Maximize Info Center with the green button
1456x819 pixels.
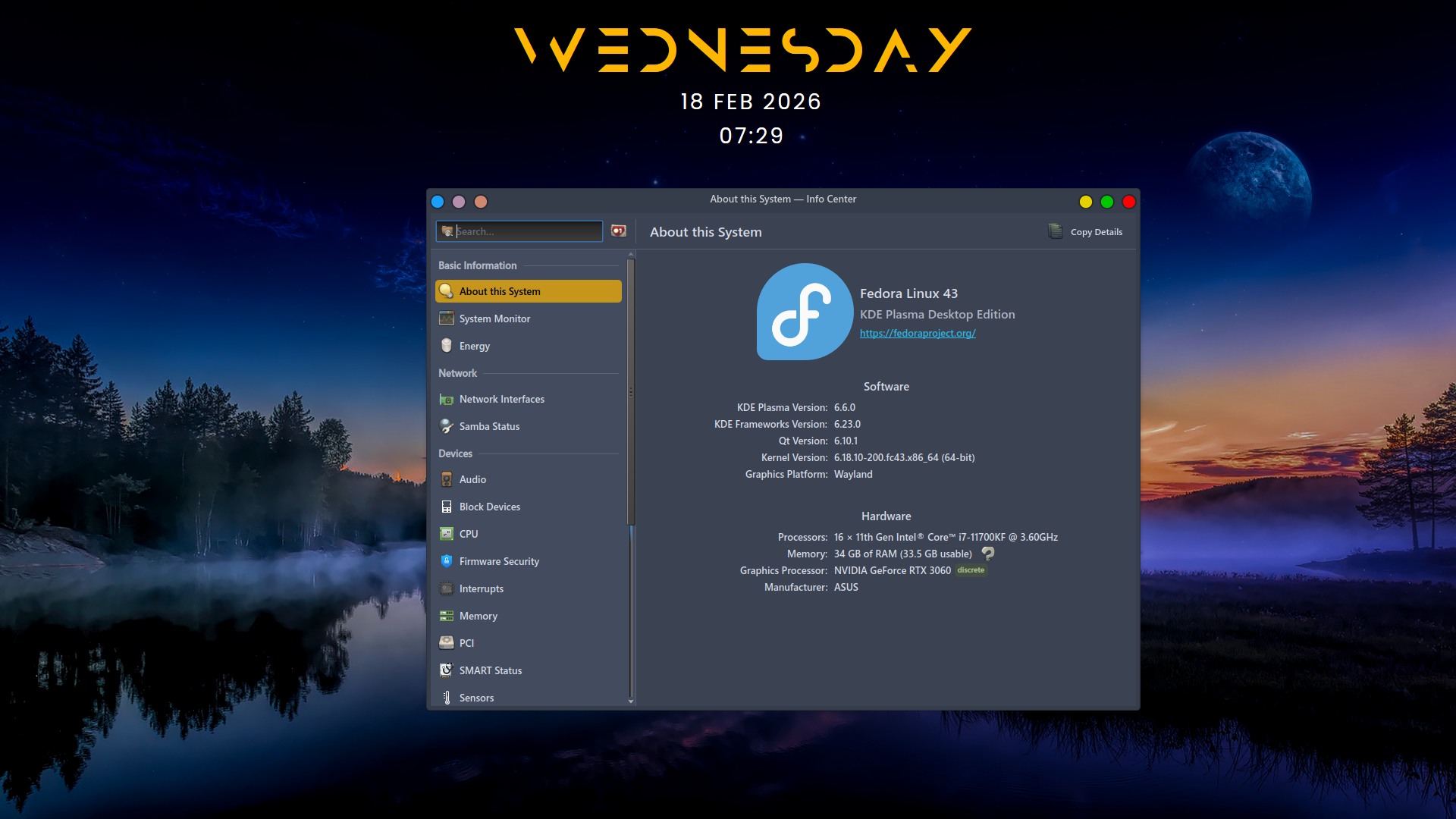pyautogui.click(x=1107, y=202)
